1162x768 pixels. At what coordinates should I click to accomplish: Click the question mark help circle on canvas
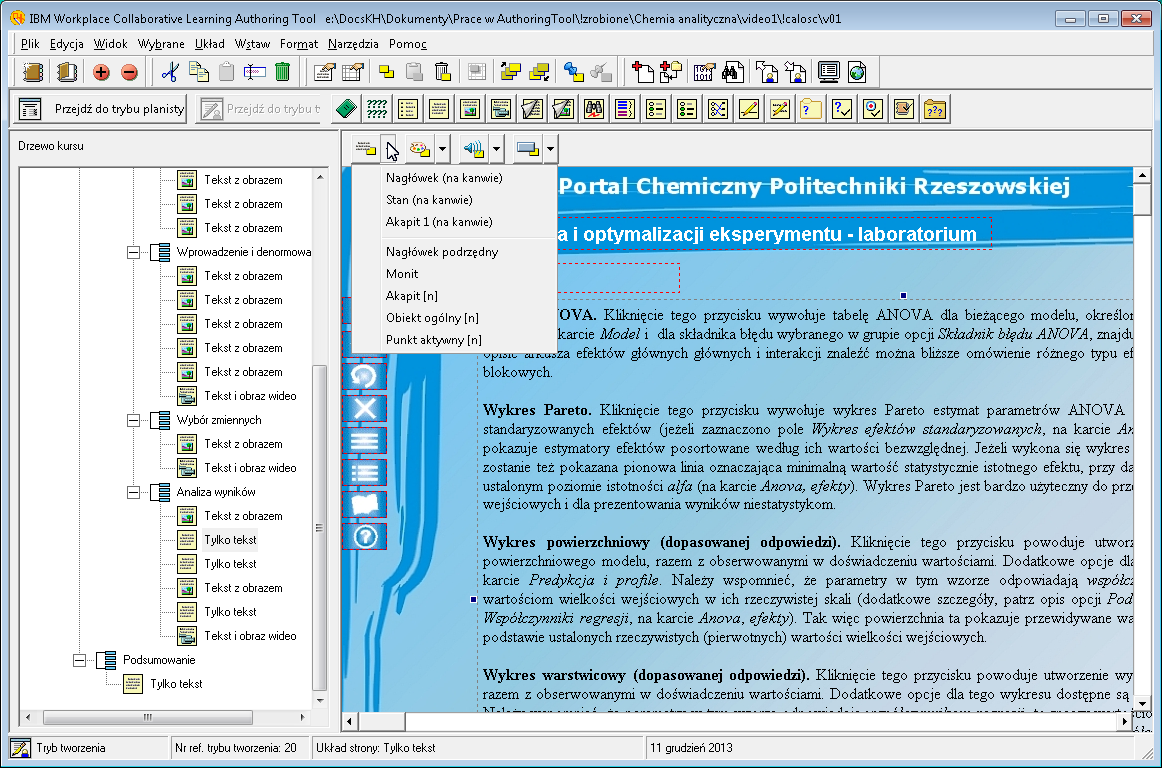(x=365, y=536)
